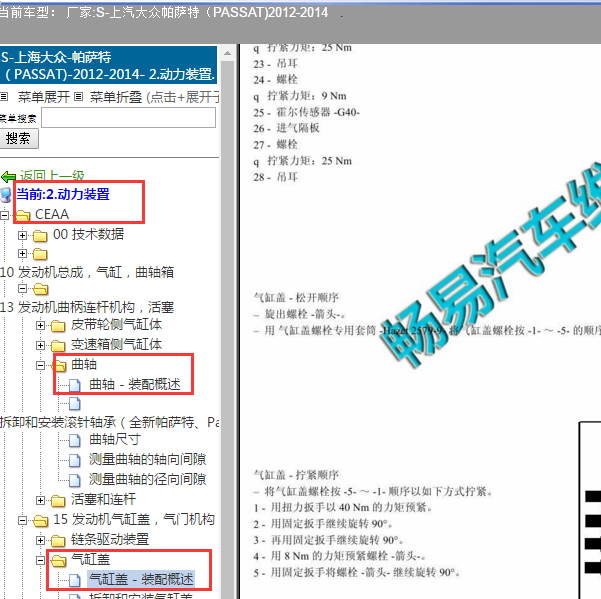The image size is (601, 599).
Task: Click document icon of 测量曲轴的轴向间隙
Action: [74, 460]
